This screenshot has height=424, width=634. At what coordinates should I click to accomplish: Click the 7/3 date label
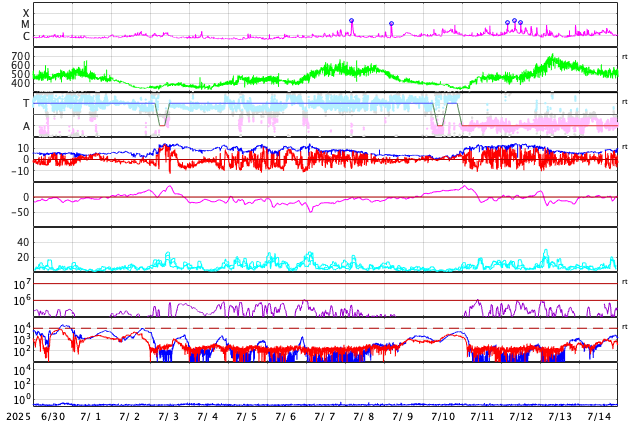pos(168,417)
